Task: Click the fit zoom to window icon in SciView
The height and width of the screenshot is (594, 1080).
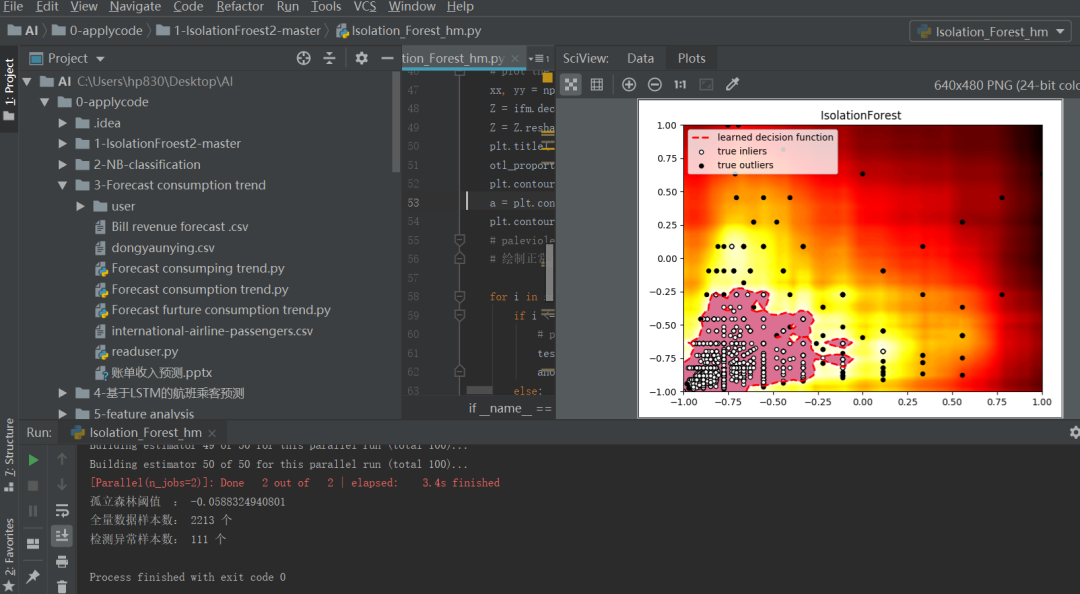Action: [x=571, y=85]
